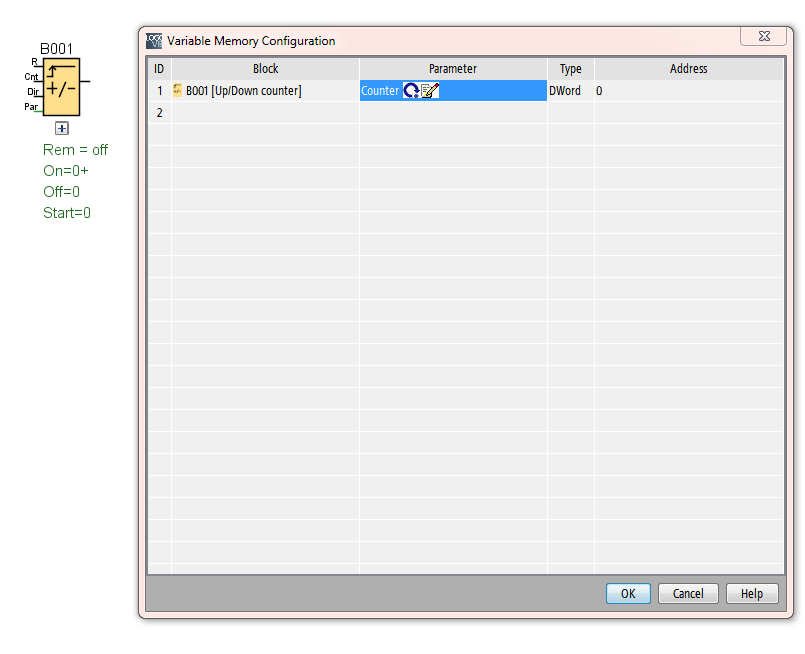Click the ID column header
Image resolution: width=805 pixels, height=654 pixels.
click(160, 69)
